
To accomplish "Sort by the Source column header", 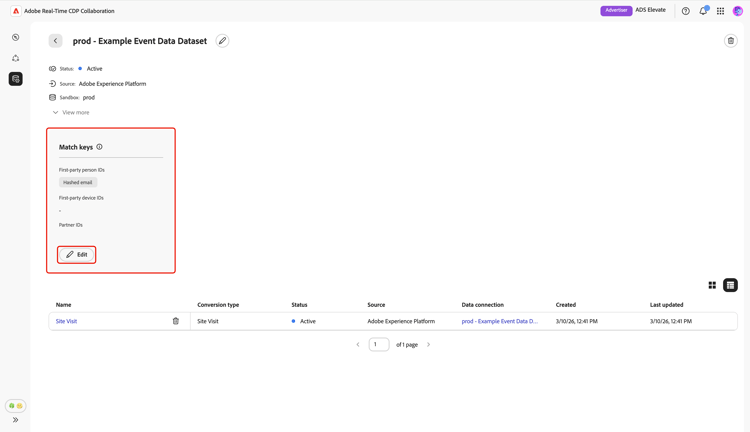I will click(x=376, y=305).
